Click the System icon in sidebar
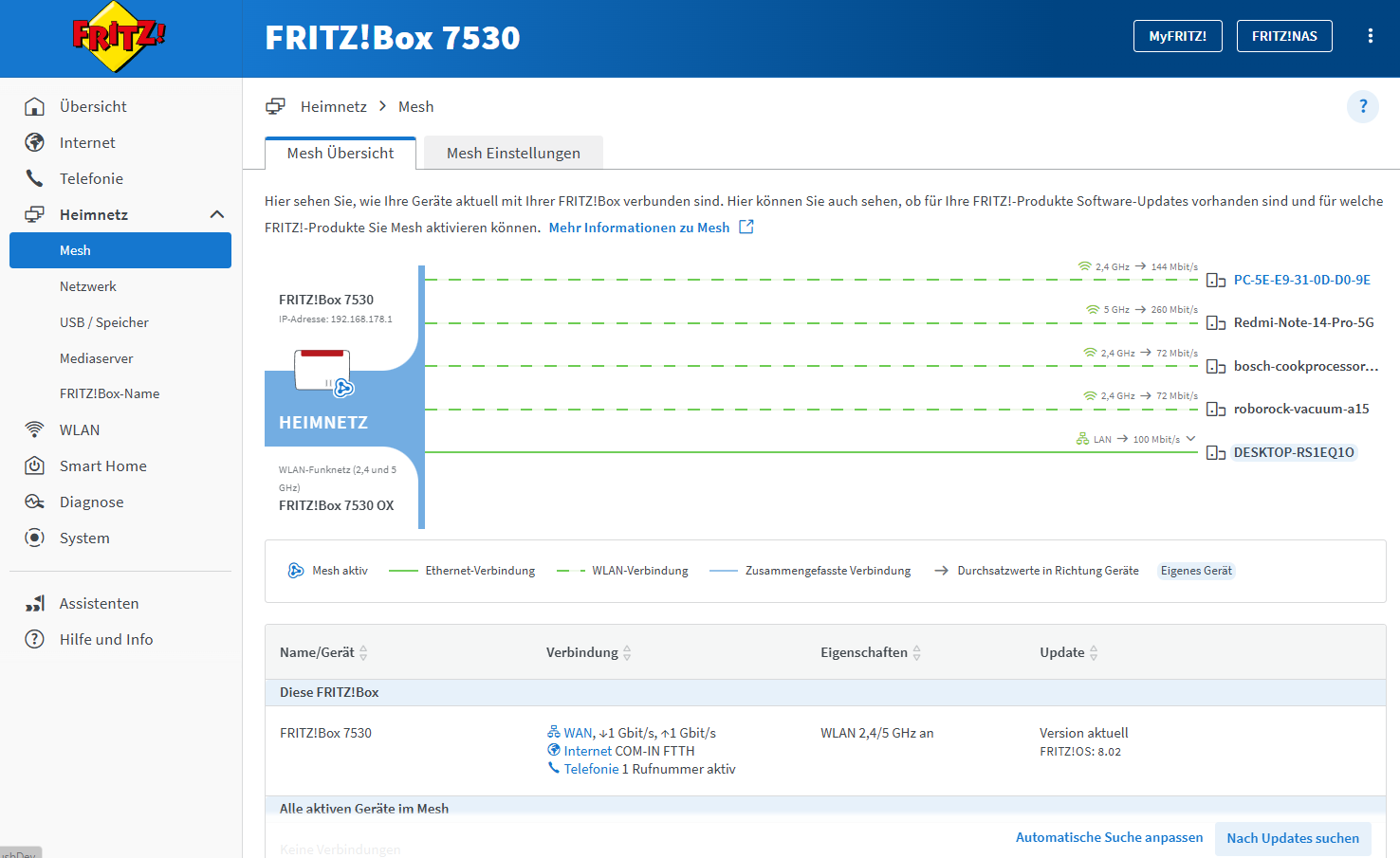1400x858 pixels. [x=34, y=538]
